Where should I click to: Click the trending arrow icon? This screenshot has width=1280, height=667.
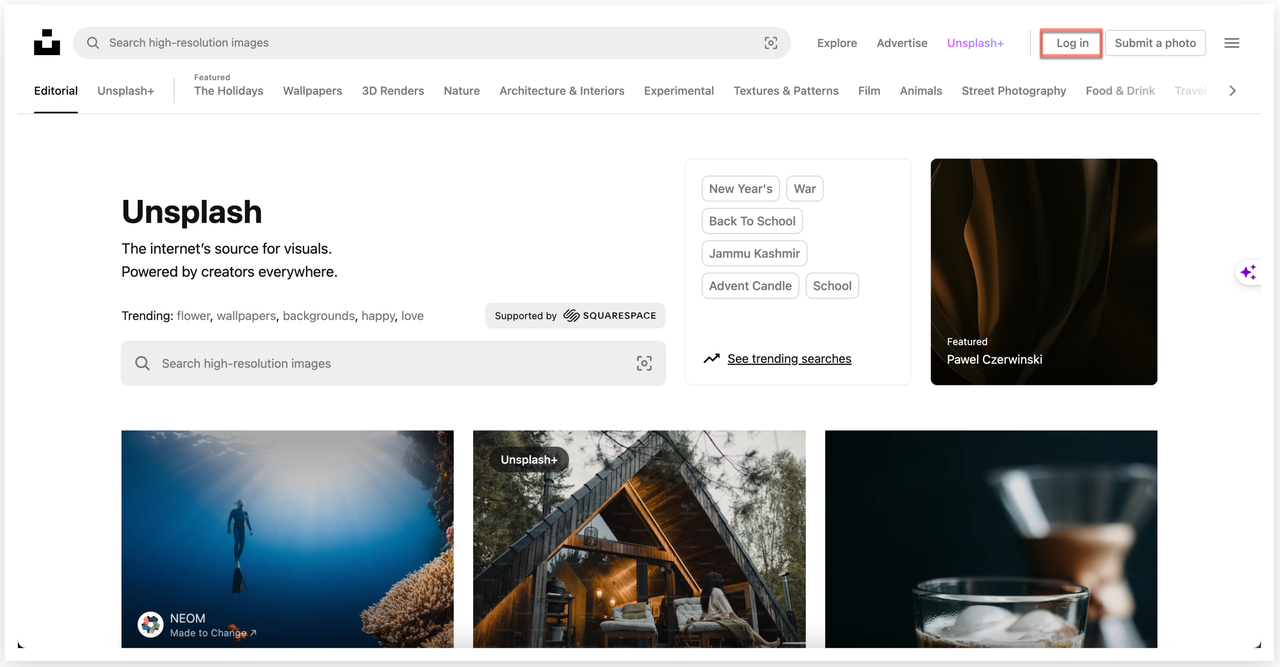coord(711,358)
